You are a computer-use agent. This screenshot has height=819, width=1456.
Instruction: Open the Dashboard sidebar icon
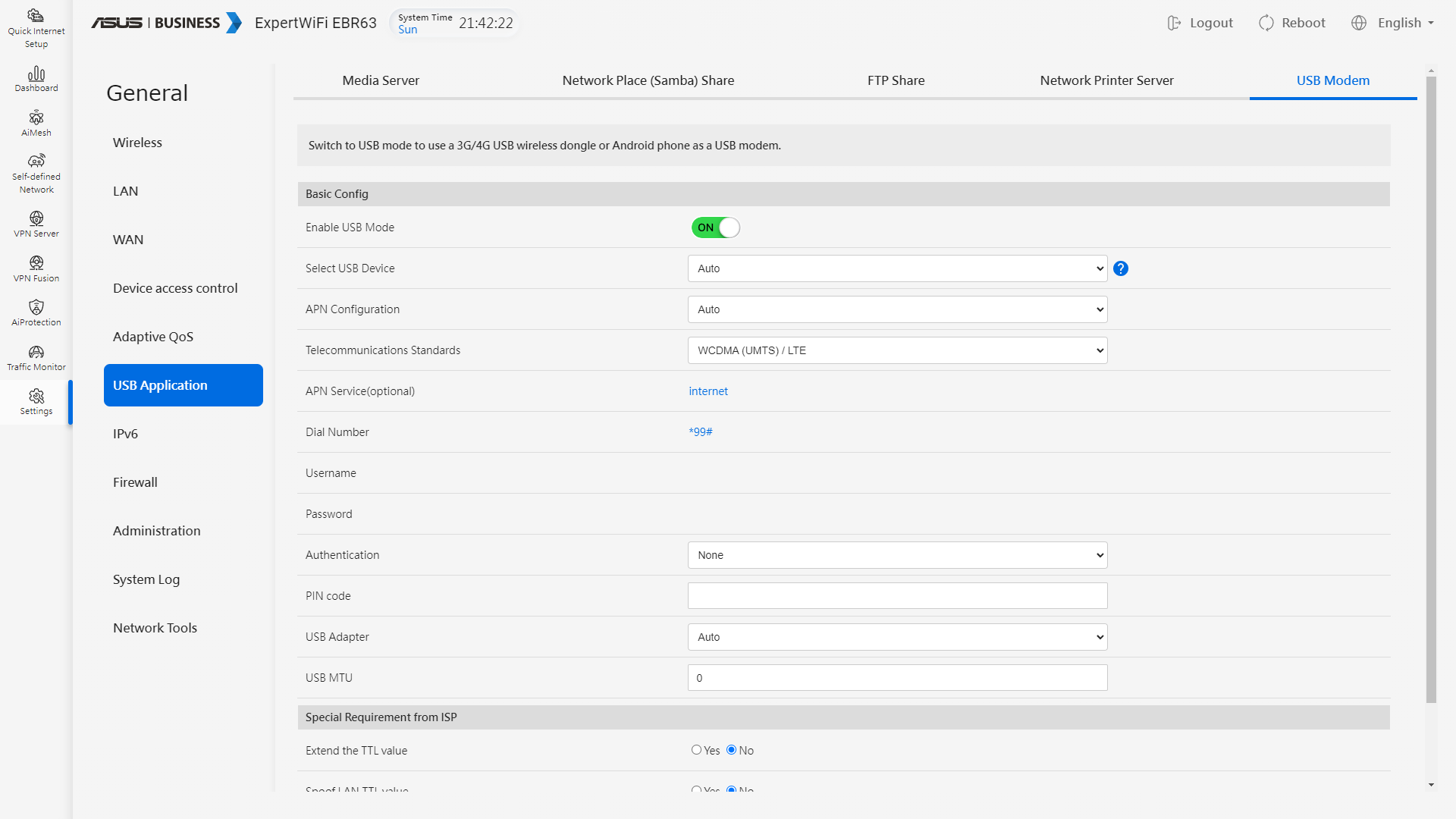36,79
